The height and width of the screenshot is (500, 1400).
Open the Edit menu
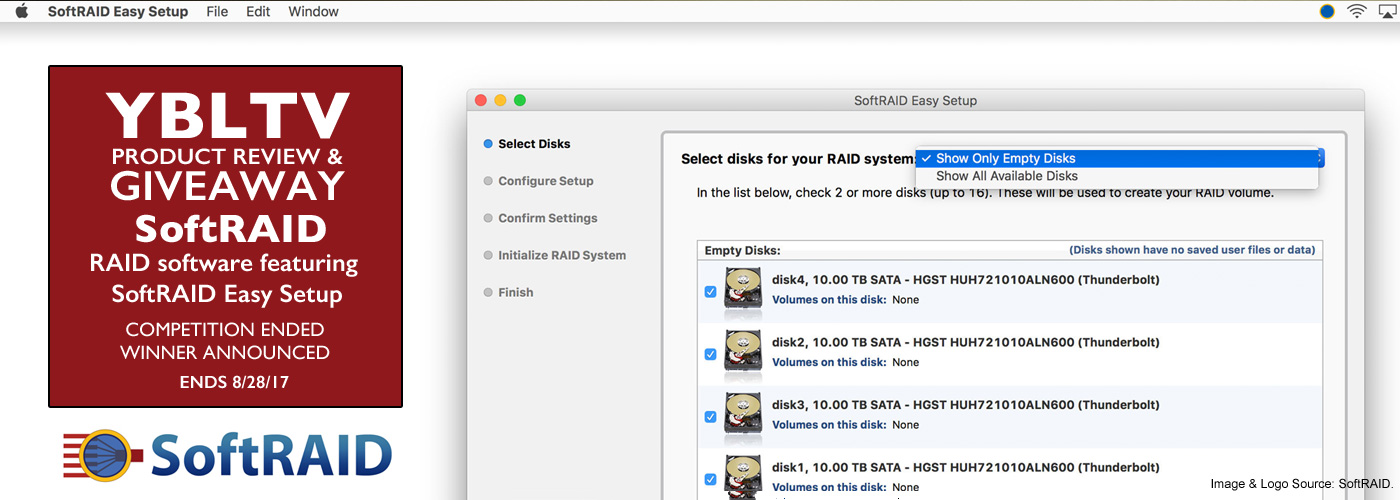pyautogui.click(x=258, y=12)
